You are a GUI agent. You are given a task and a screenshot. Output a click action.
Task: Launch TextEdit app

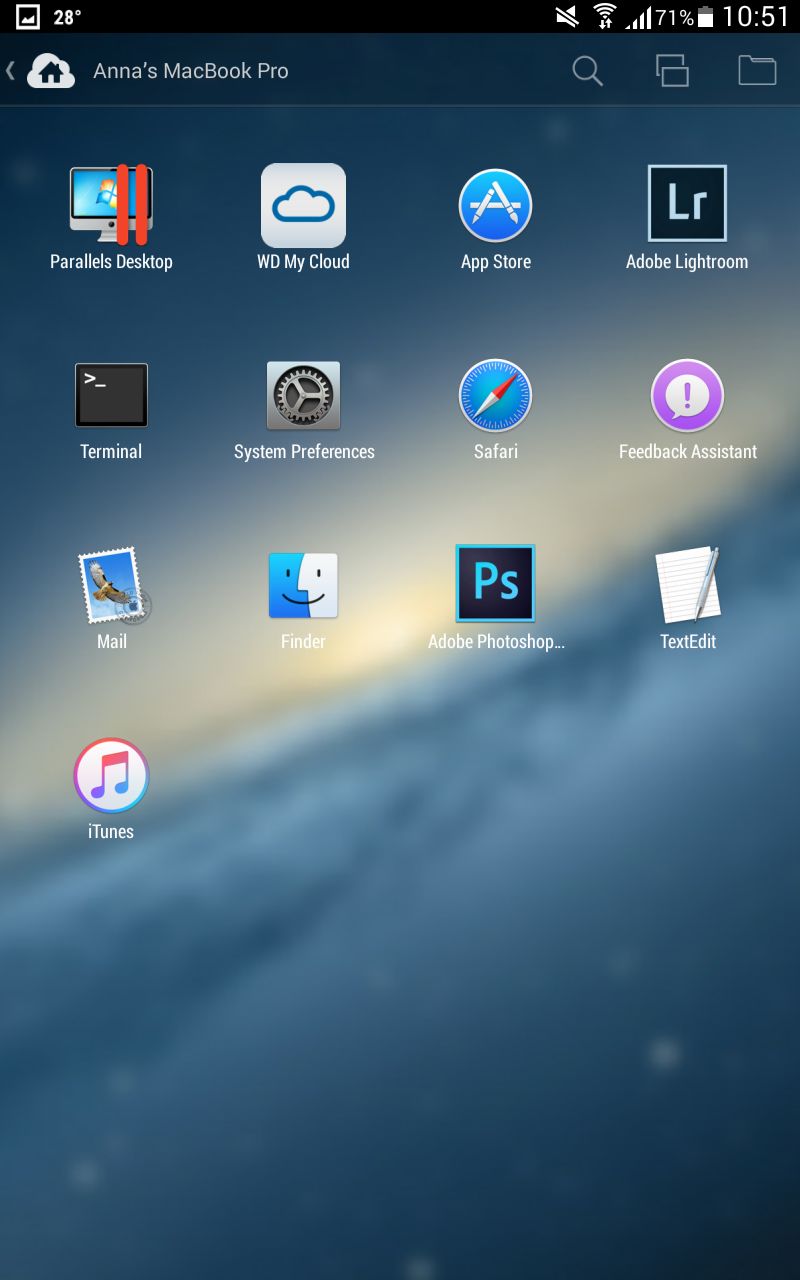688,584
